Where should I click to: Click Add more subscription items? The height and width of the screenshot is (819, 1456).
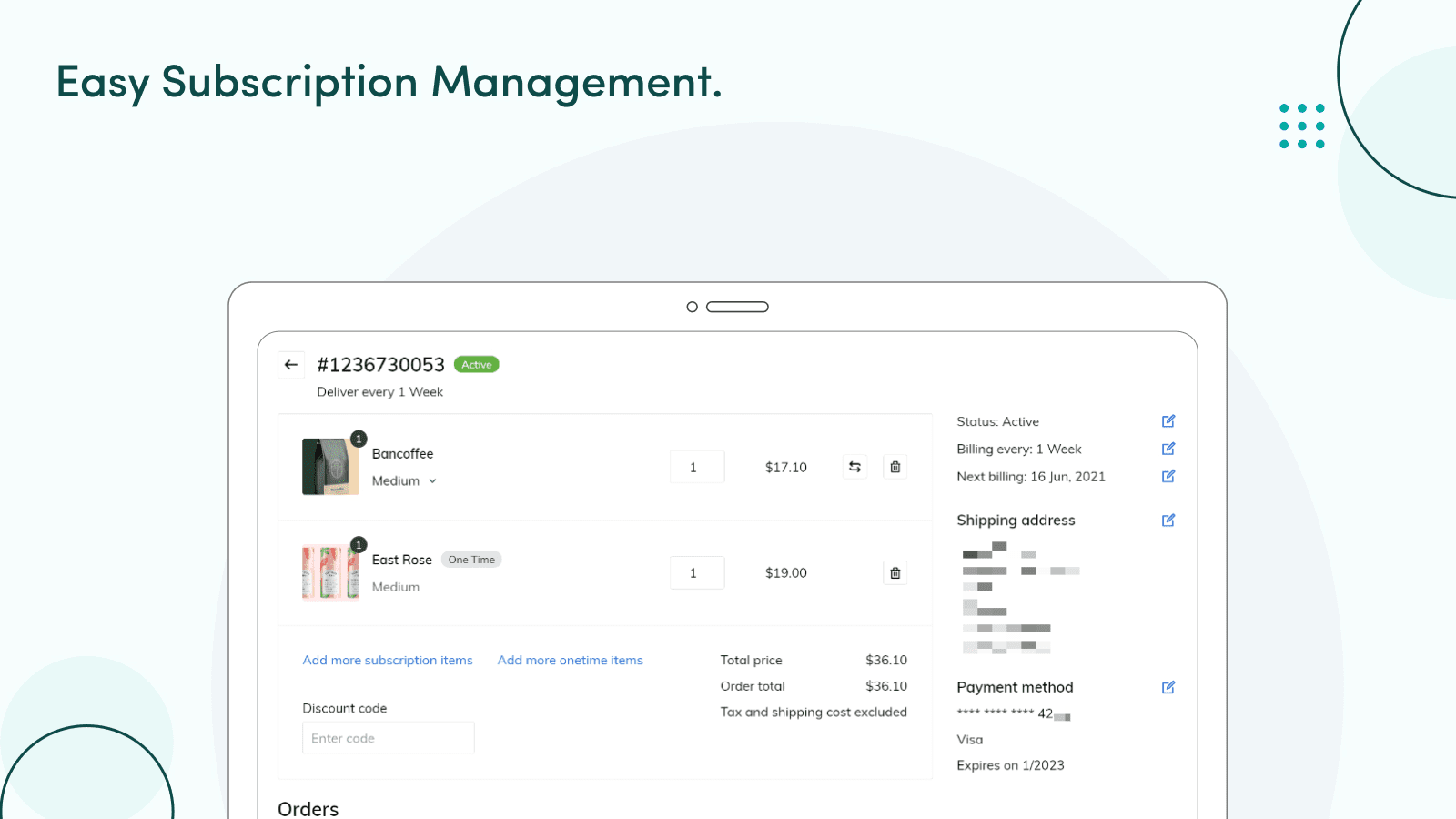coord(388,660)
